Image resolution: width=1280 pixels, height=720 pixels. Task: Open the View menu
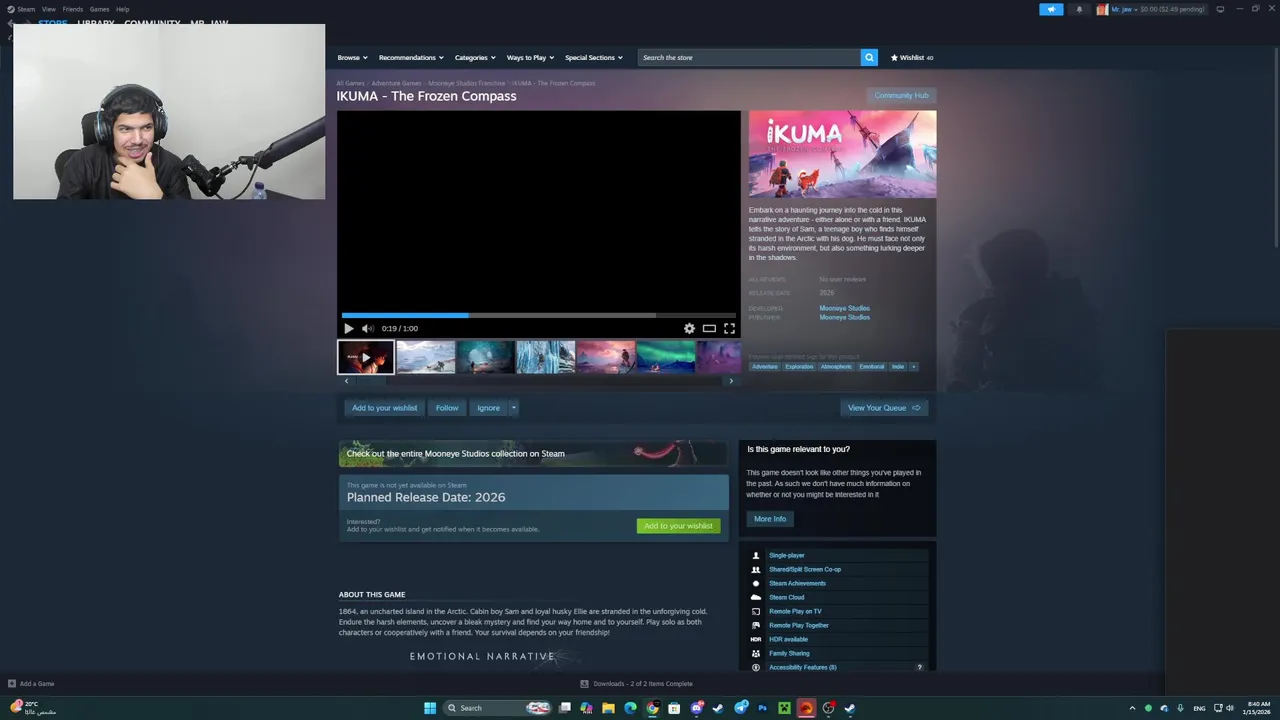click(x=48, y=9)
